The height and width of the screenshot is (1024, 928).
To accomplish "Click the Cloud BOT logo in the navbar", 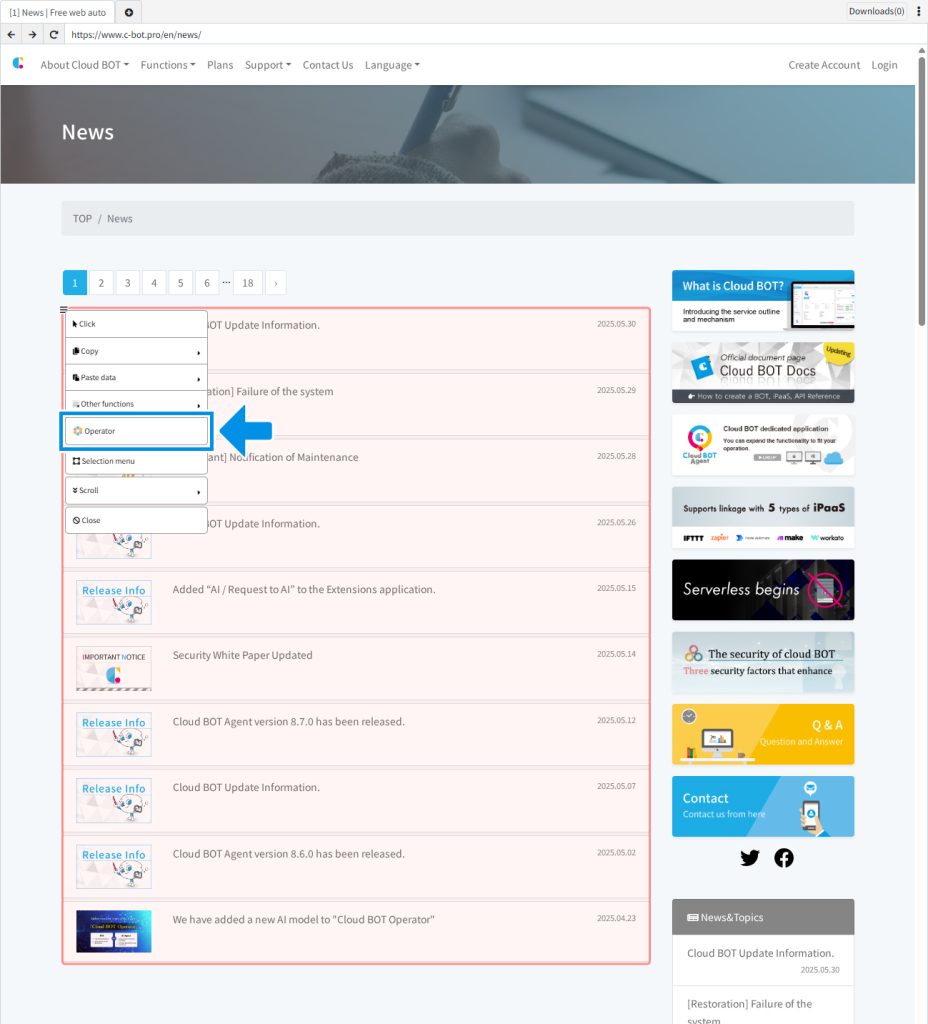I will click(18, 63).
